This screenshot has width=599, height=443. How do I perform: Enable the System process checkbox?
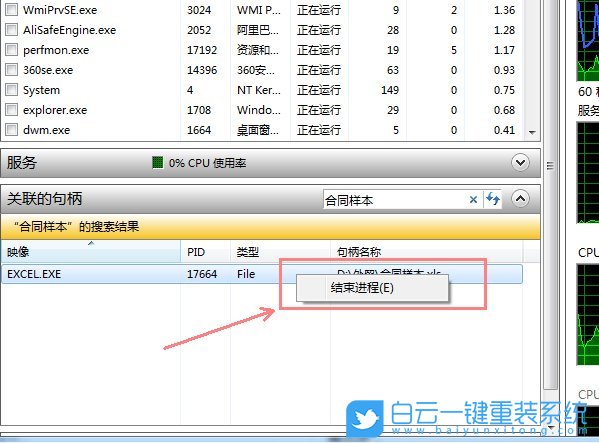tap(11, 90)
